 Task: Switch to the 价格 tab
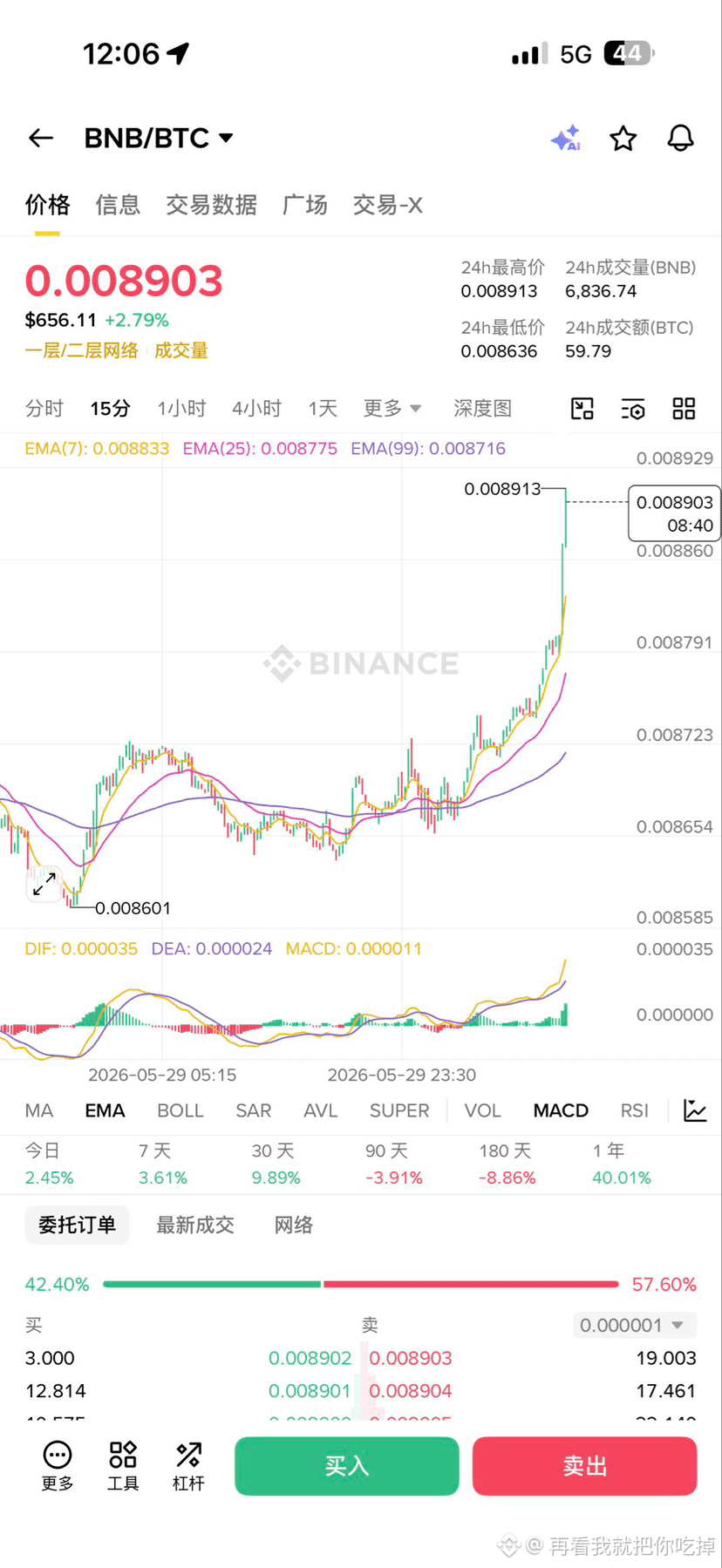click(x=47, y=205)
